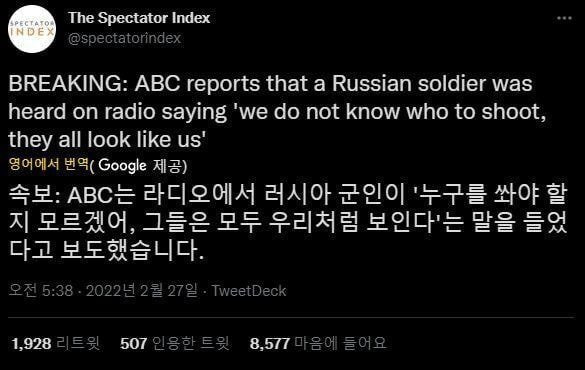
Task: Click the Spectator Index profile avatar
Action: point(32,29)
